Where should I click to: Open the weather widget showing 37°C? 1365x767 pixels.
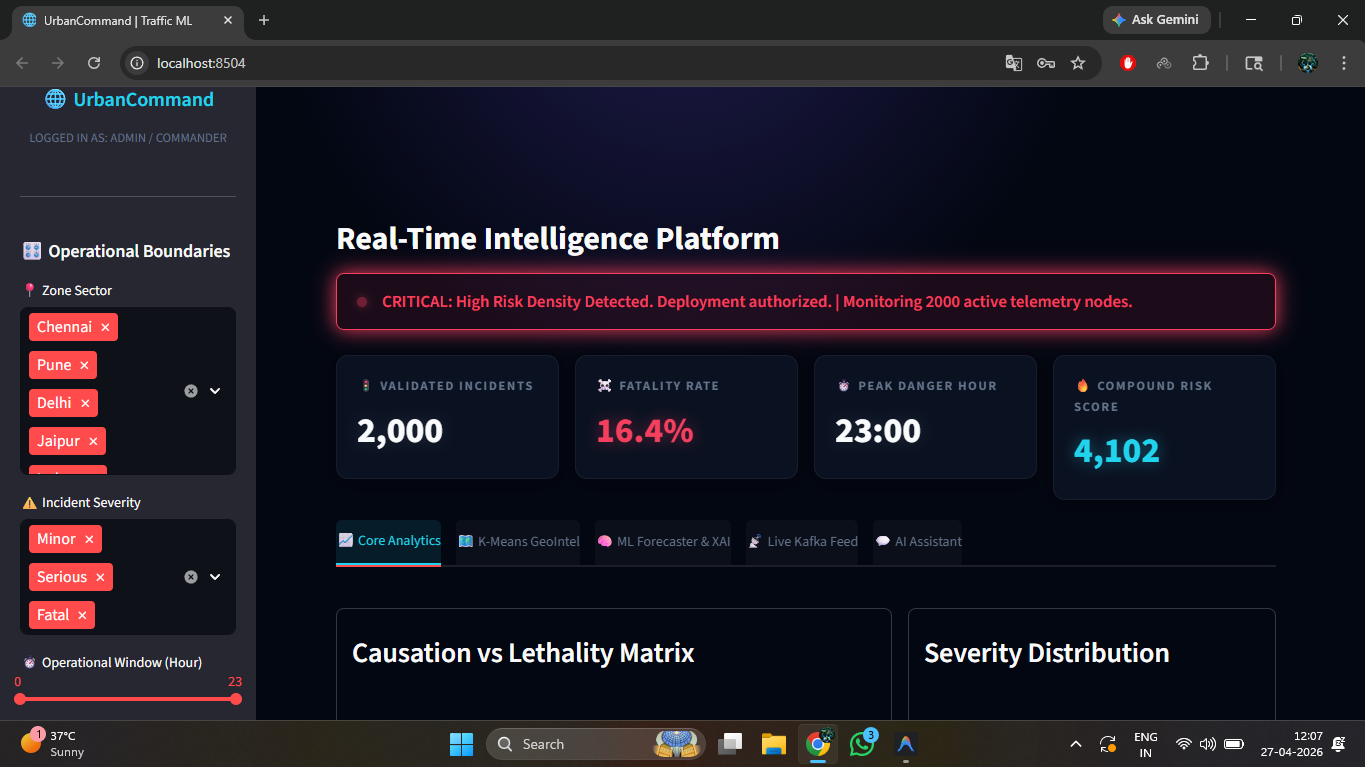click(x=55, y=744)
